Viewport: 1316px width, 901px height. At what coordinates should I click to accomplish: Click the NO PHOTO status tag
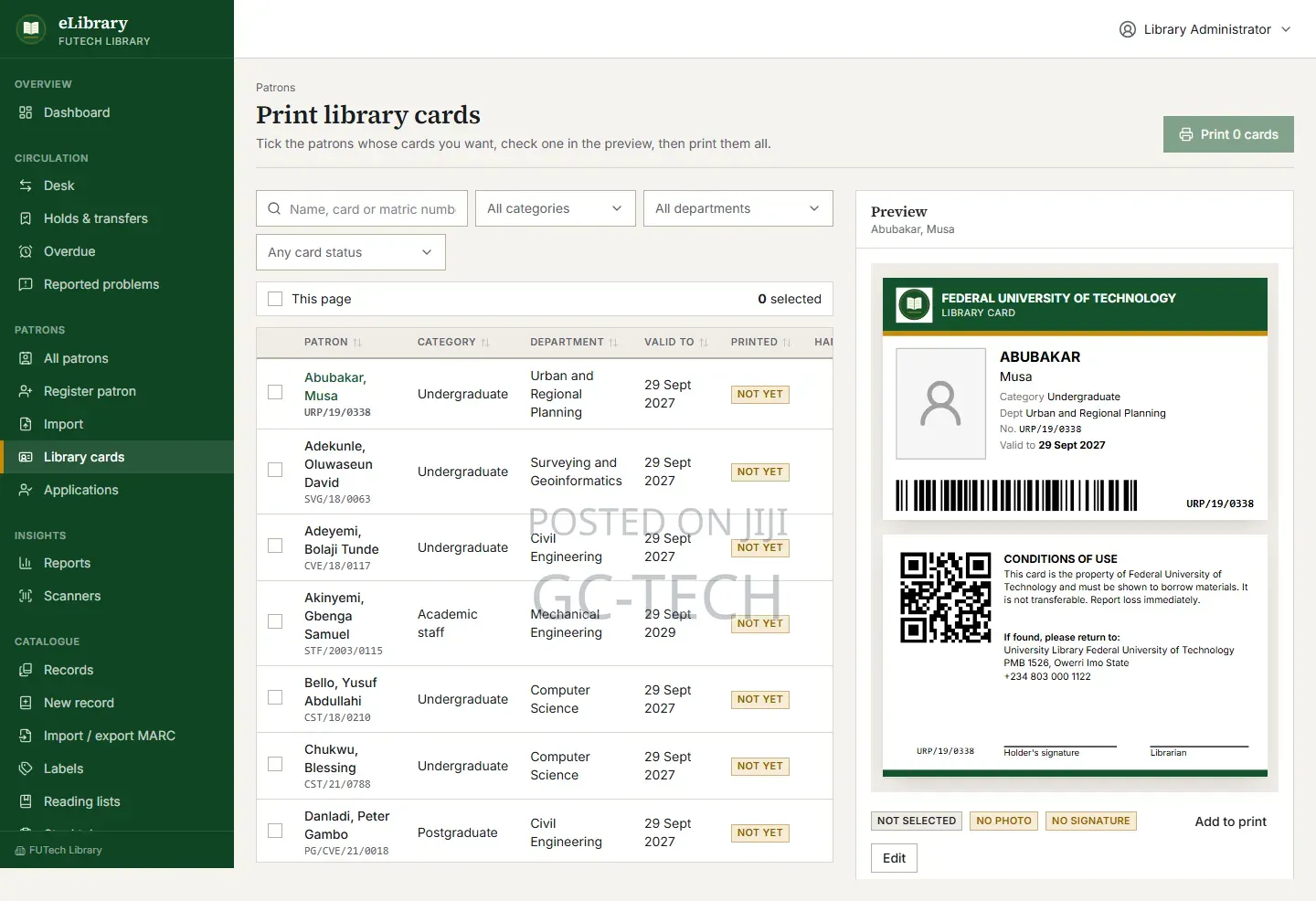(x=1003, y=821)
